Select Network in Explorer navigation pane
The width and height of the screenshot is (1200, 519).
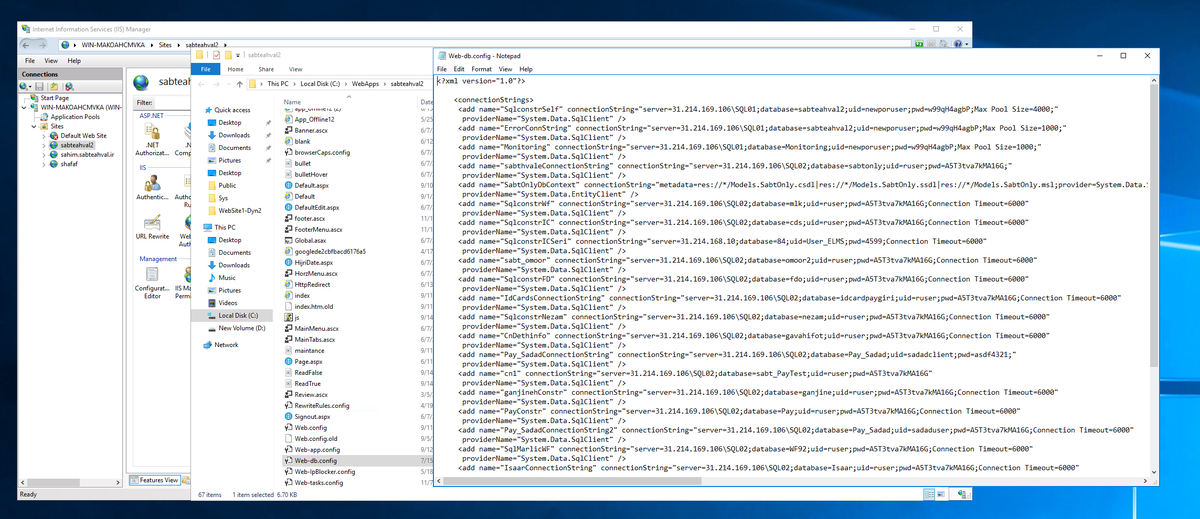point(226,344)
